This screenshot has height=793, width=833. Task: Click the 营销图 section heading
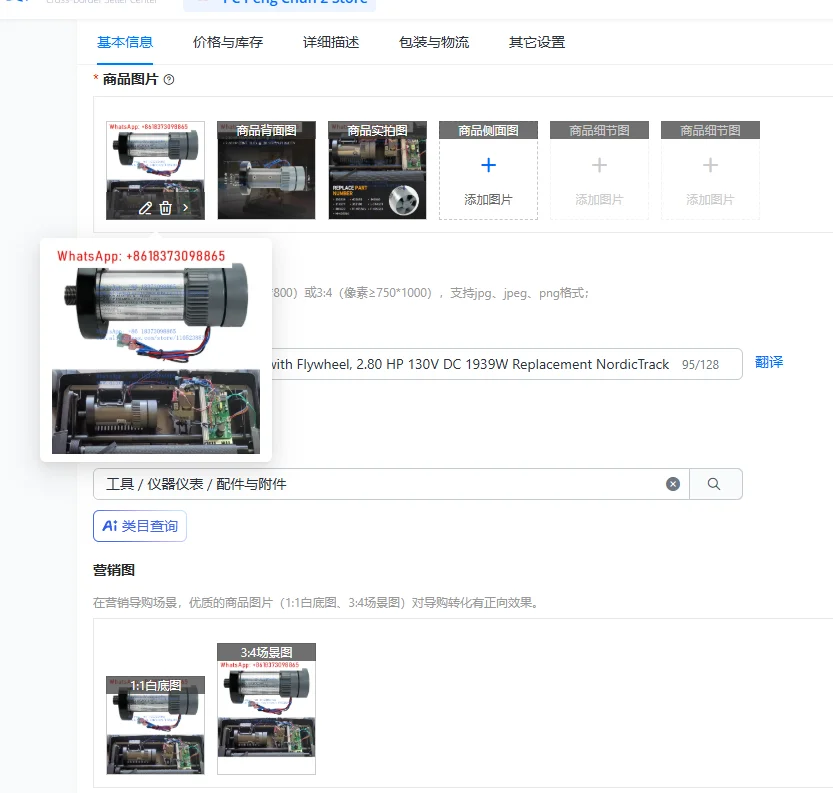pyautogui.click(x=114, y=570)
